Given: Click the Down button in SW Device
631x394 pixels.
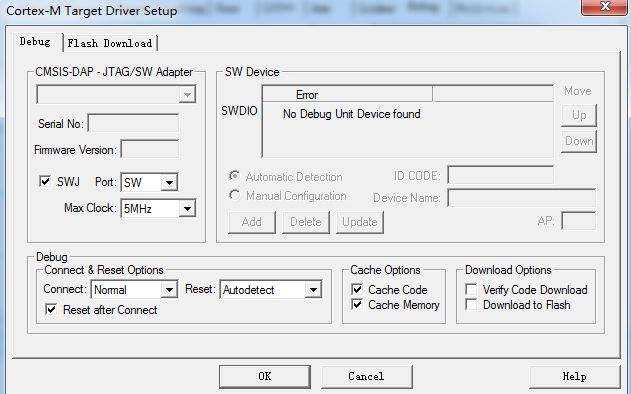Looking at the screenshot, I should pos(579,141).
